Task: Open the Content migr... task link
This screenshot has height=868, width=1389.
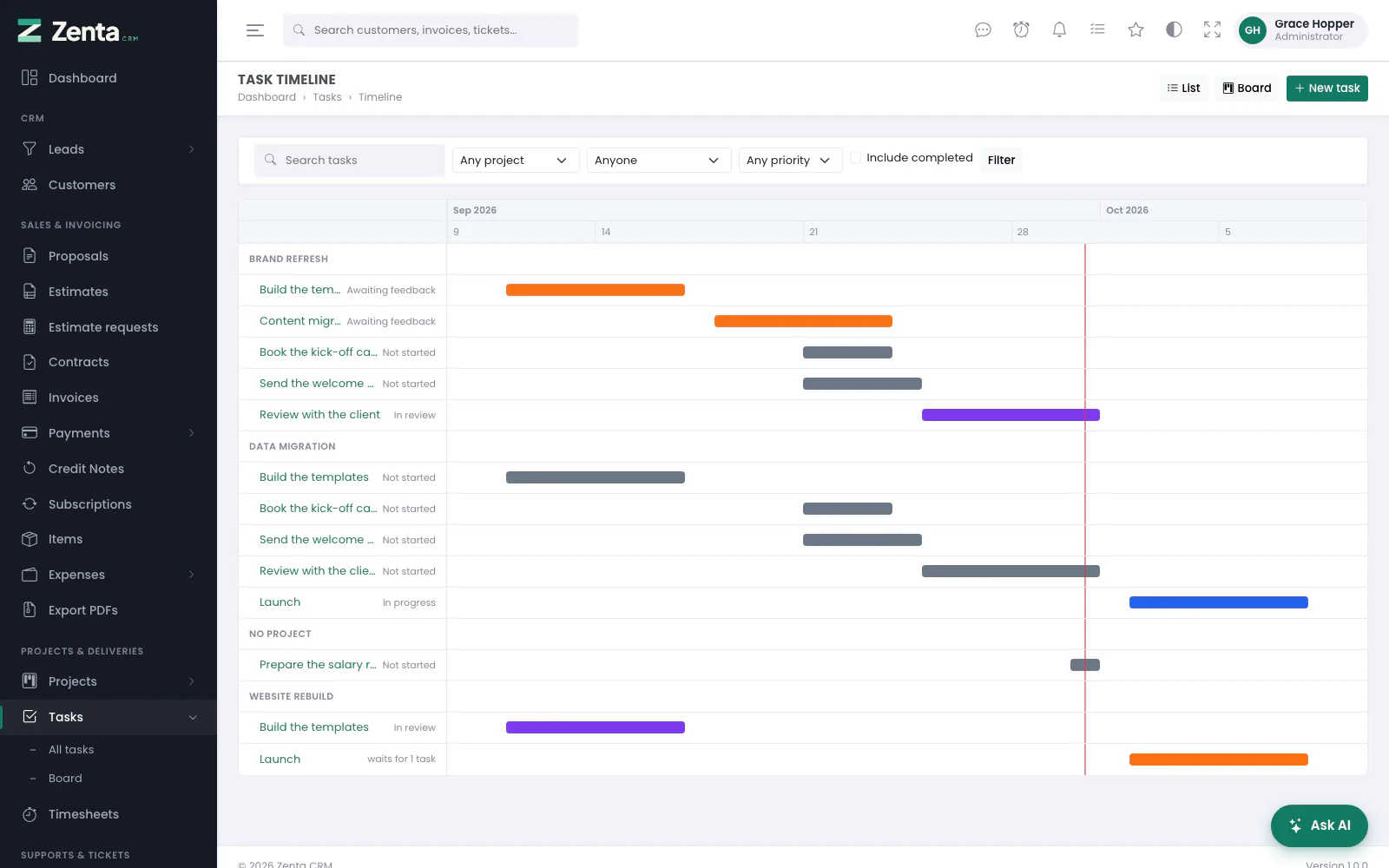Action: click(300, 321)
